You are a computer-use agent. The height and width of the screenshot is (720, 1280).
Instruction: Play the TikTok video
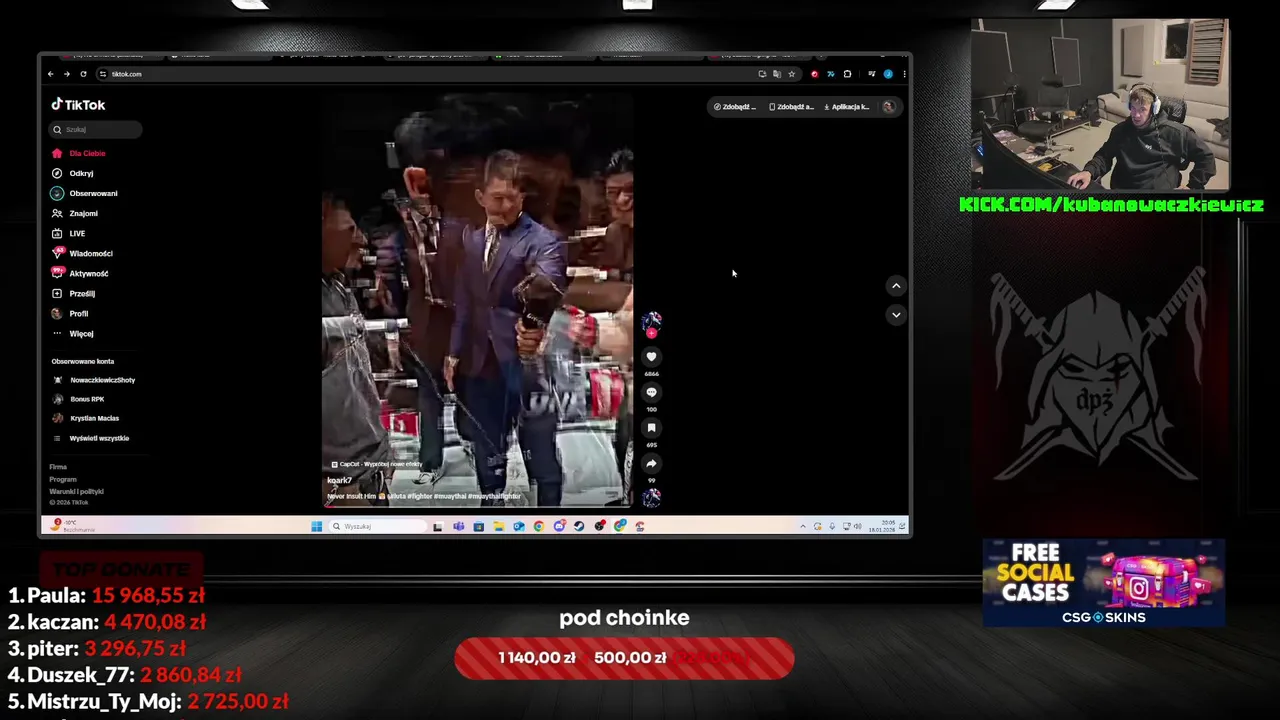click(477, 300)
